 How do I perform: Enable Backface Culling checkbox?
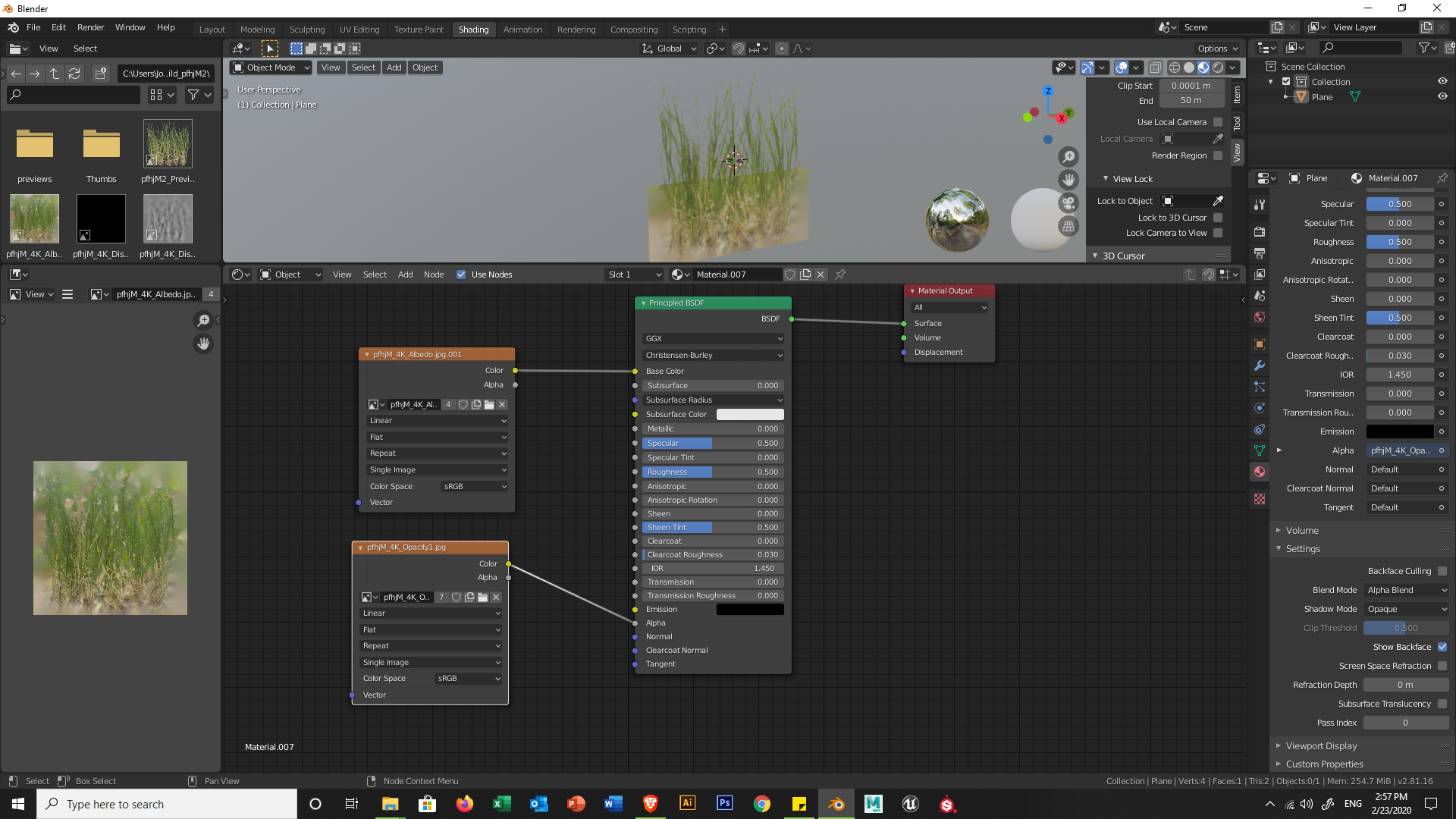coord(1442,571)
